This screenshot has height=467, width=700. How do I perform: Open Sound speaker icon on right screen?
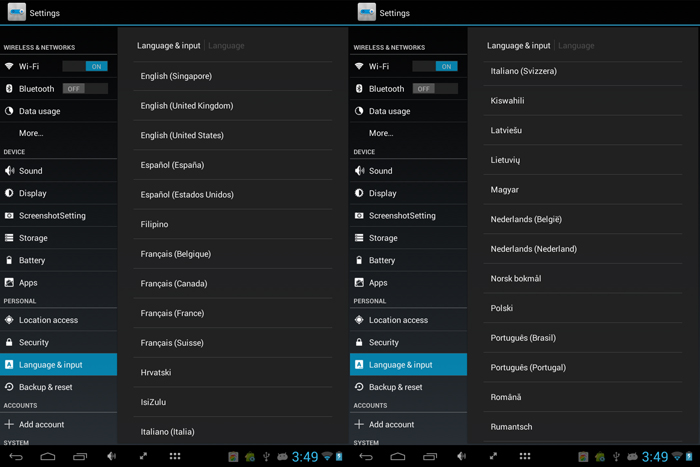359,171
